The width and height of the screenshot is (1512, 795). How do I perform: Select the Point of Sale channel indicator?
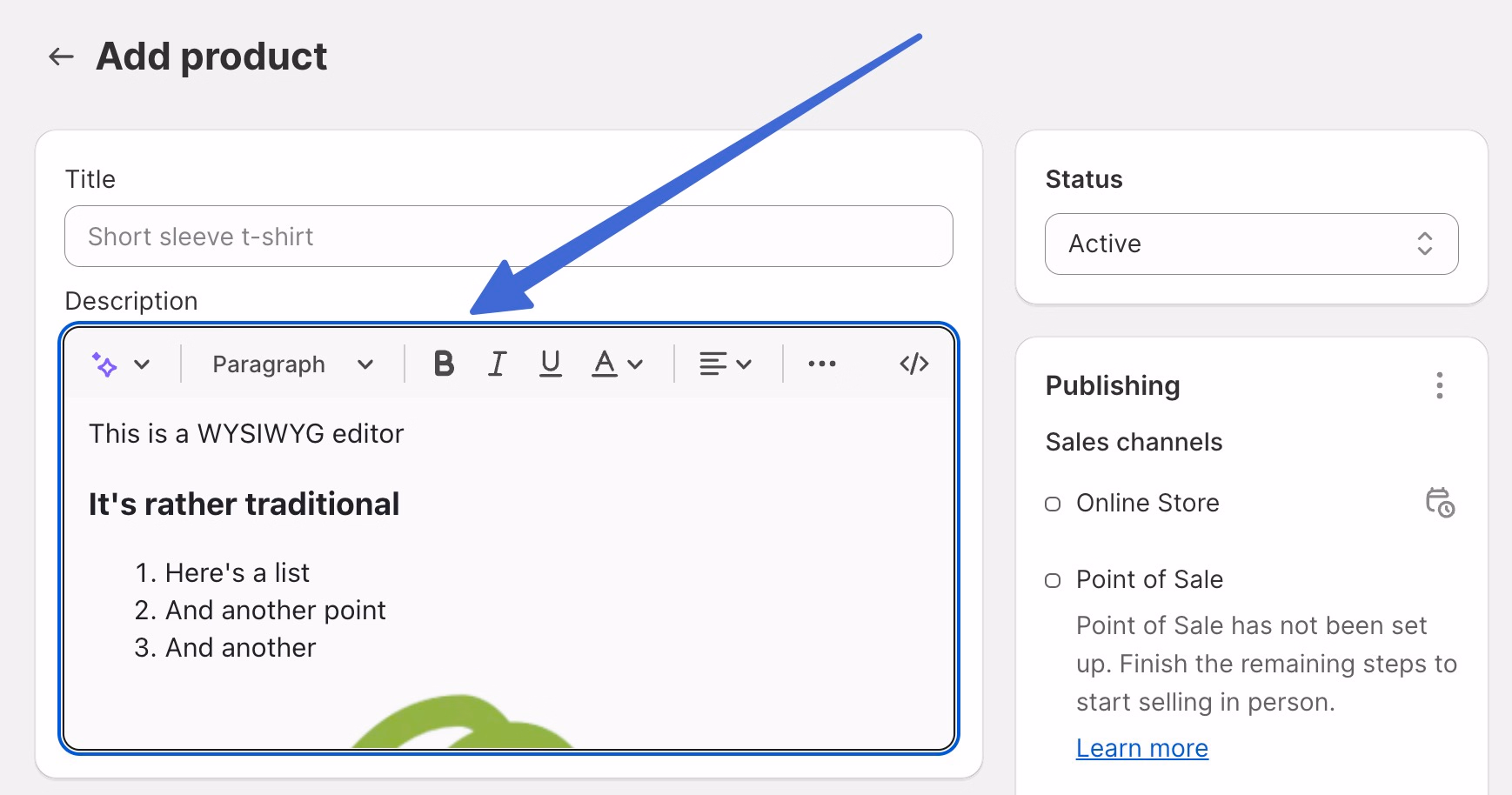click(x=1053, y=580)
